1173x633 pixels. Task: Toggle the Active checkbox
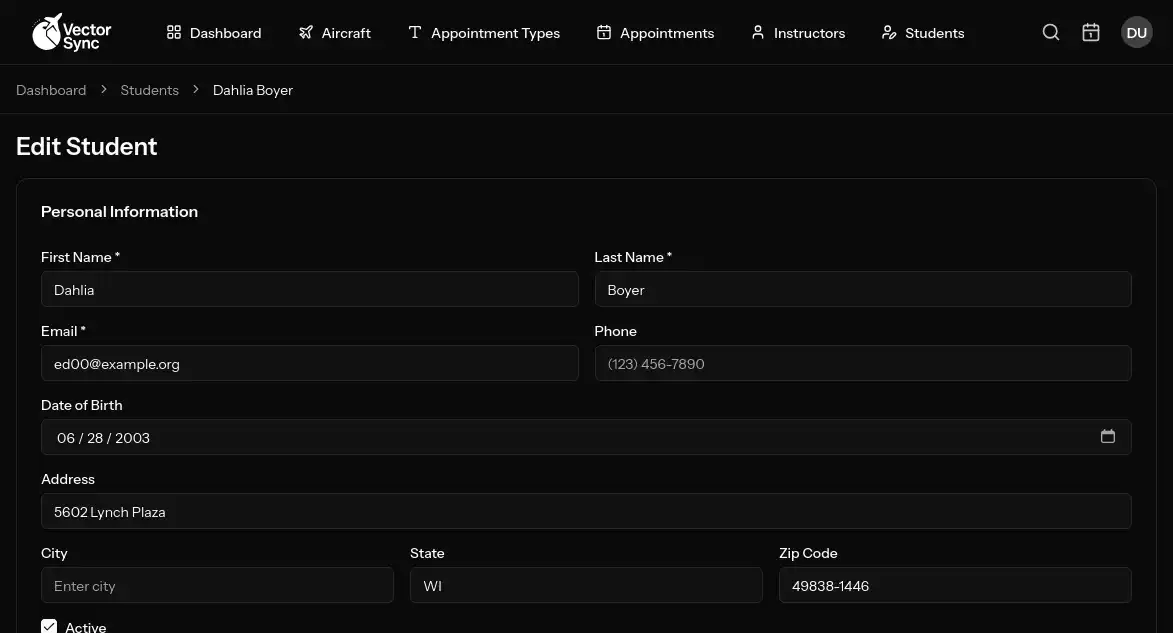[49, 626]
